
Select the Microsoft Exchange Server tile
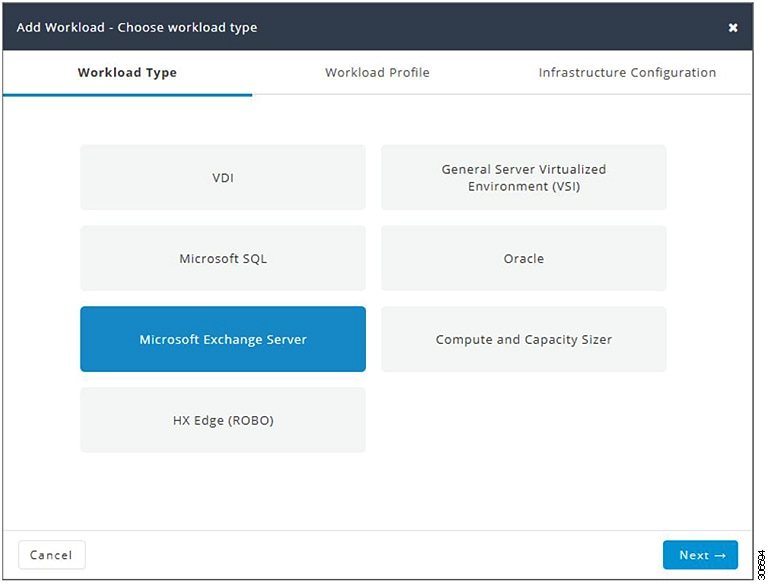[223, 339]
